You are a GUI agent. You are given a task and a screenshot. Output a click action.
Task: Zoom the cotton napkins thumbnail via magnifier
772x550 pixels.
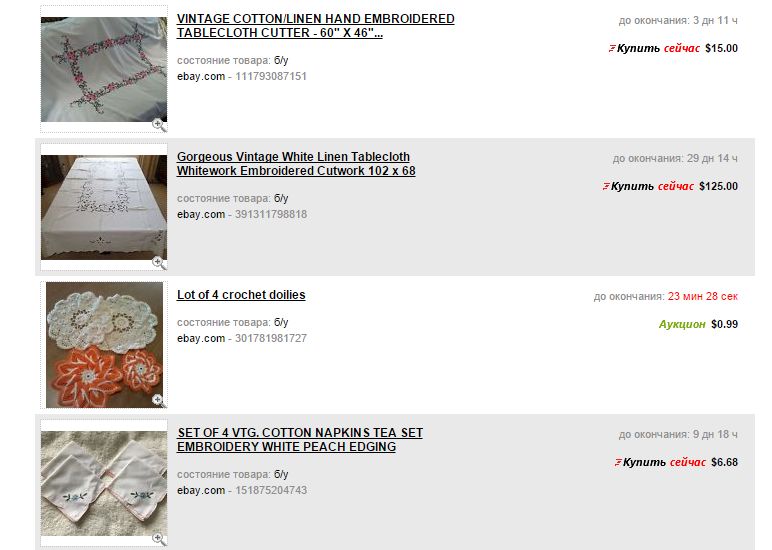(x=159, y=539)
